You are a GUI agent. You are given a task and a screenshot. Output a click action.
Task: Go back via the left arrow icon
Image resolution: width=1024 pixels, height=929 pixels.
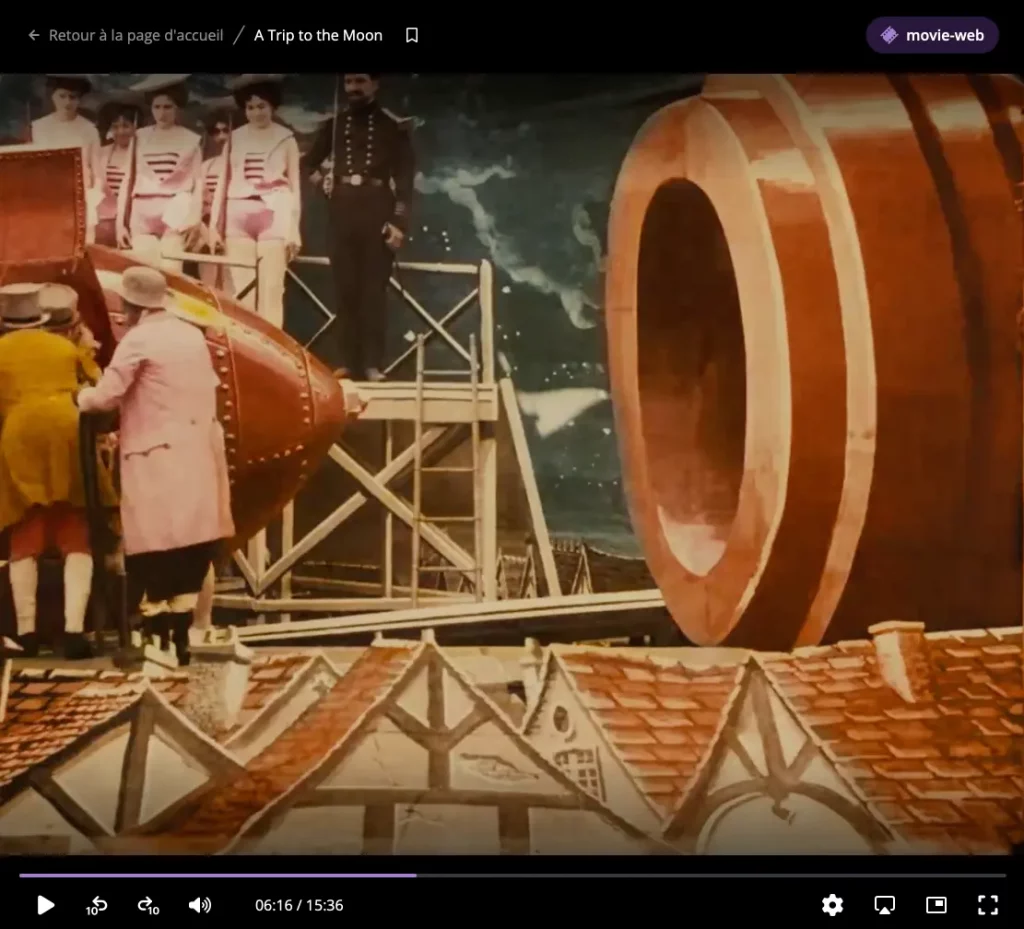(34, 35)
